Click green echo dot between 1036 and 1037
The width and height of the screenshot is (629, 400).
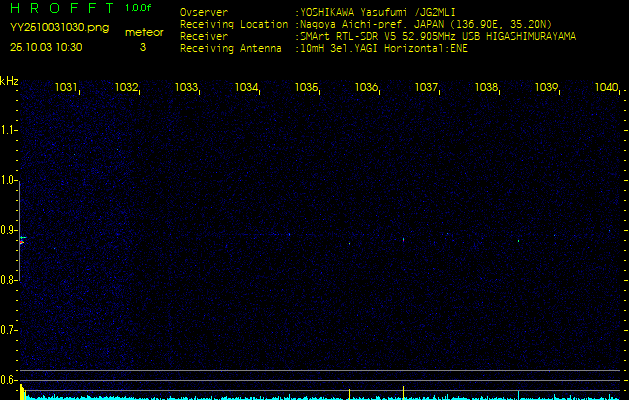[403, 240]
